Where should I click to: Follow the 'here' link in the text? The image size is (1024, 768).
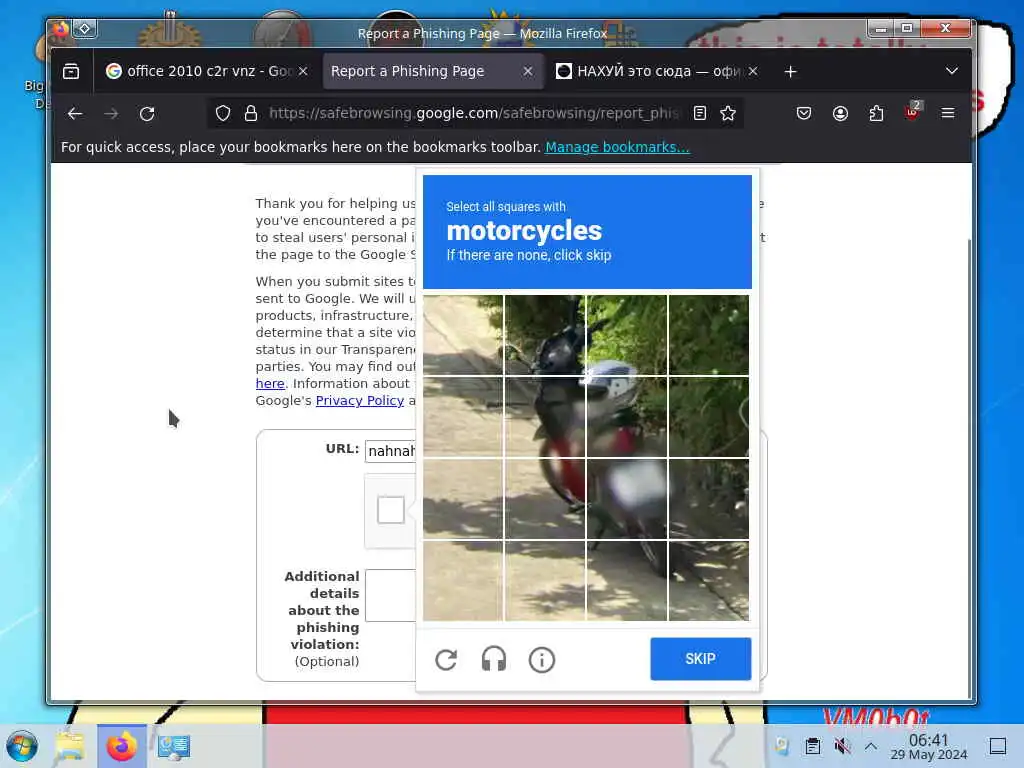270,383
